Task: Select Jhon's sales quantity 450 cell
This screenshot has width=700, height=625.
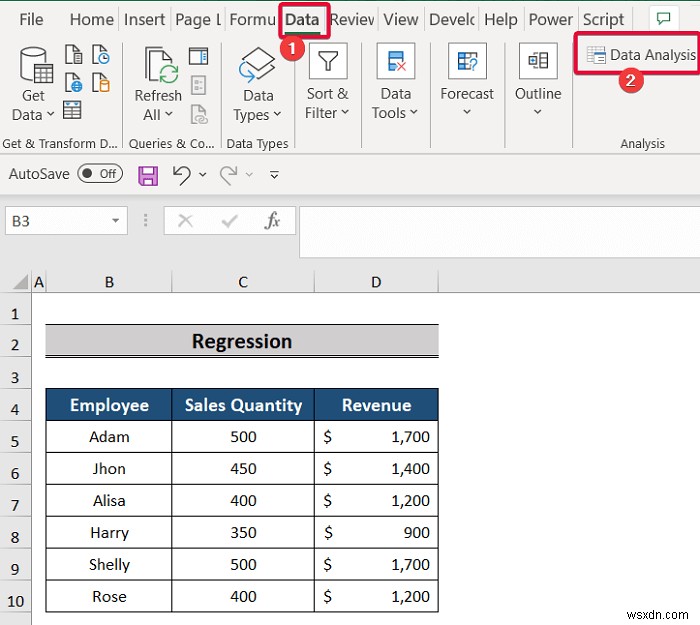Action: [243, 469]
